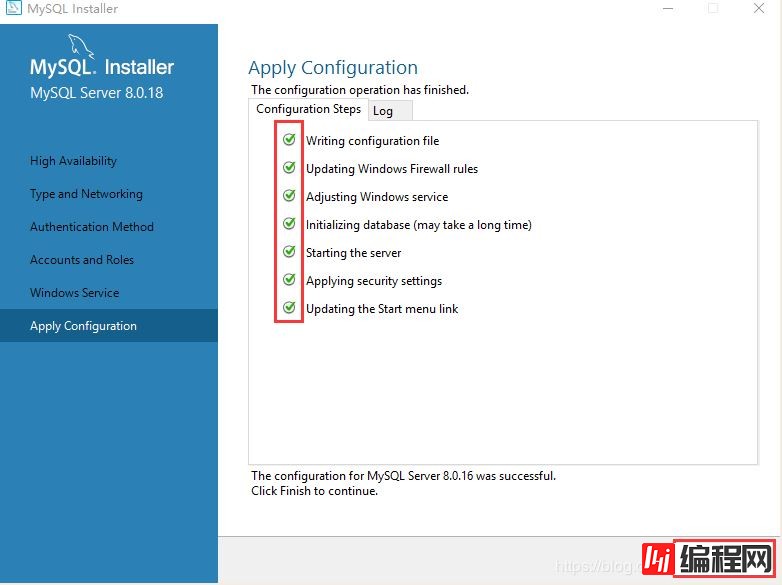Click the MySQL dolphin logo in sidebar
Image resolution: width=782 pixels, height=585 pixels.
pos(81,46)
